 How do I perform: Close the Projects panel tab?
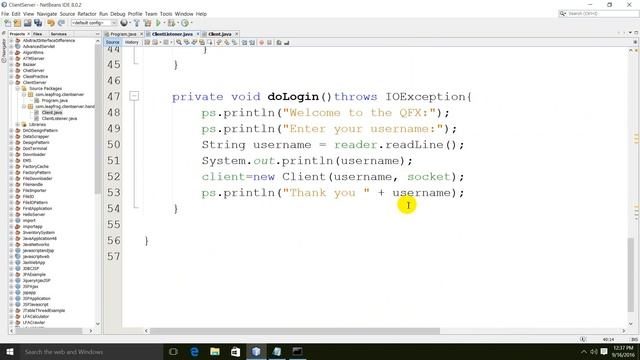point(28,34)
